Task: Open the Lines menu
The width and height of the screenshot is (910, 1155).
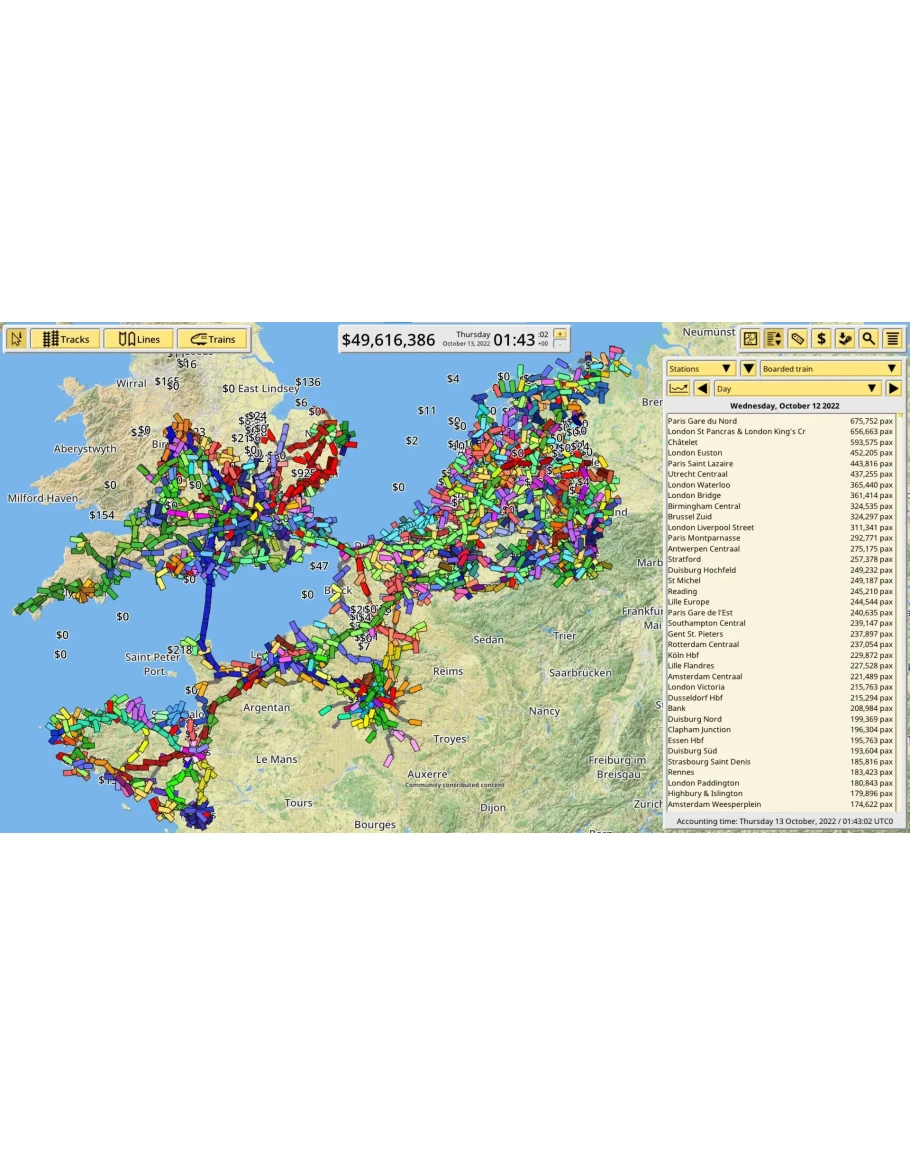Action: point(138,339)
